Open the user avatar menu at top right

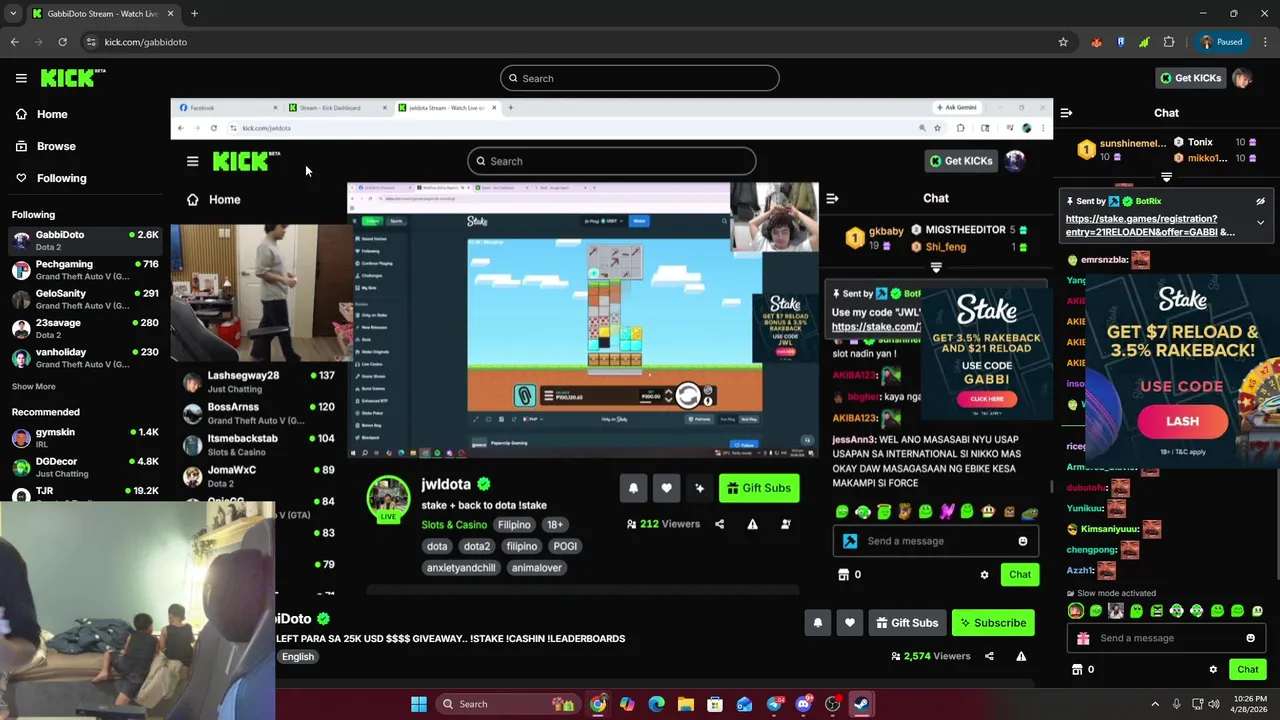click(1242, 78)
